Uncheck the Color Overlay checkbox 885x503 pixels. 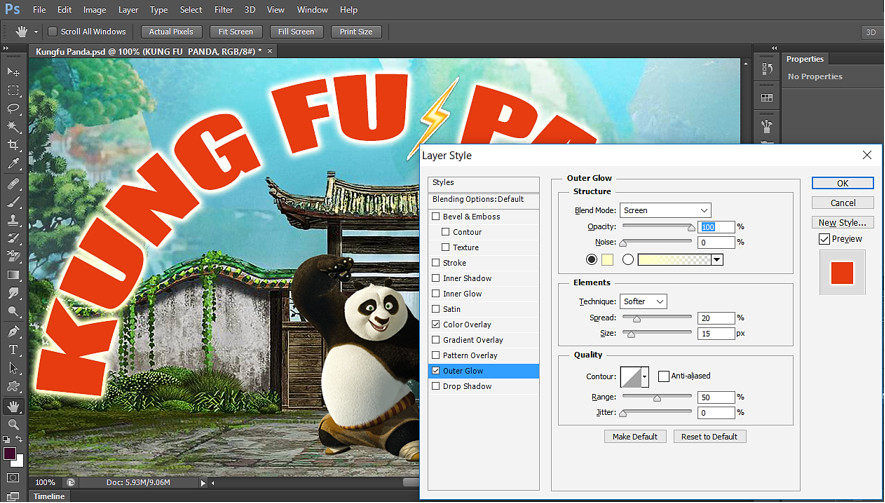[436, 324]
